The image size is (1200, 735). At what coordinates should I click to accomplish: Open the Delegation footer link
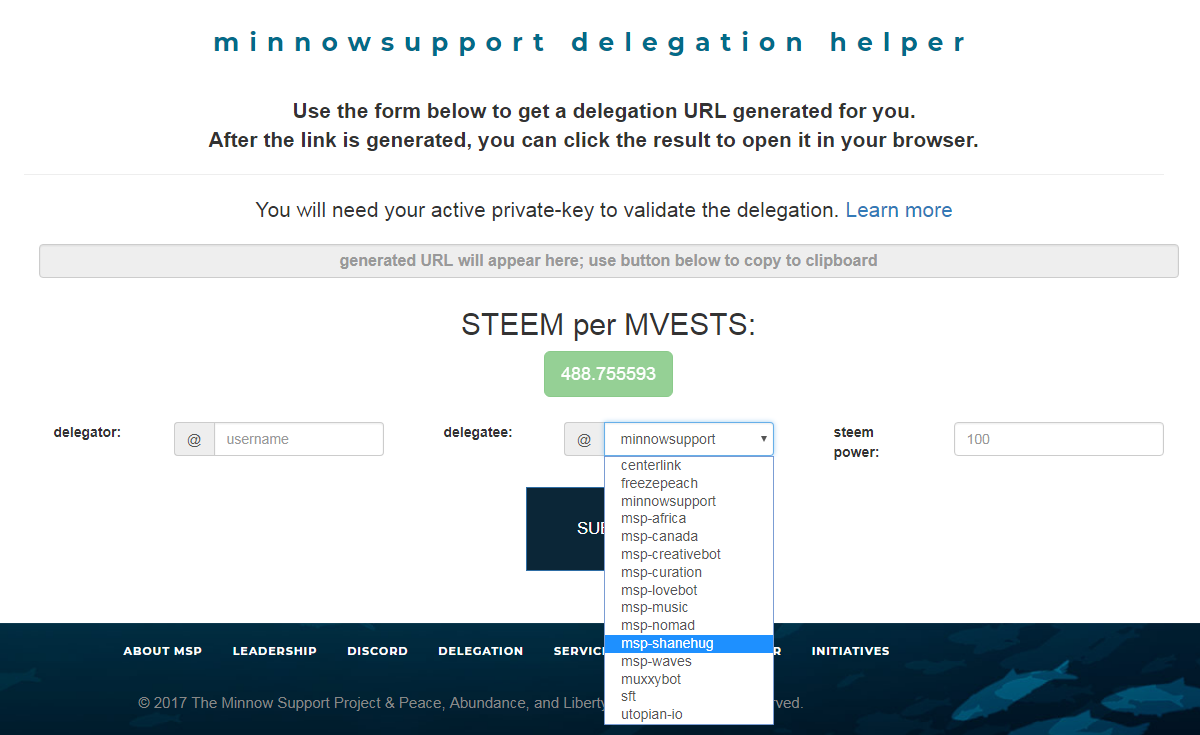481,651
